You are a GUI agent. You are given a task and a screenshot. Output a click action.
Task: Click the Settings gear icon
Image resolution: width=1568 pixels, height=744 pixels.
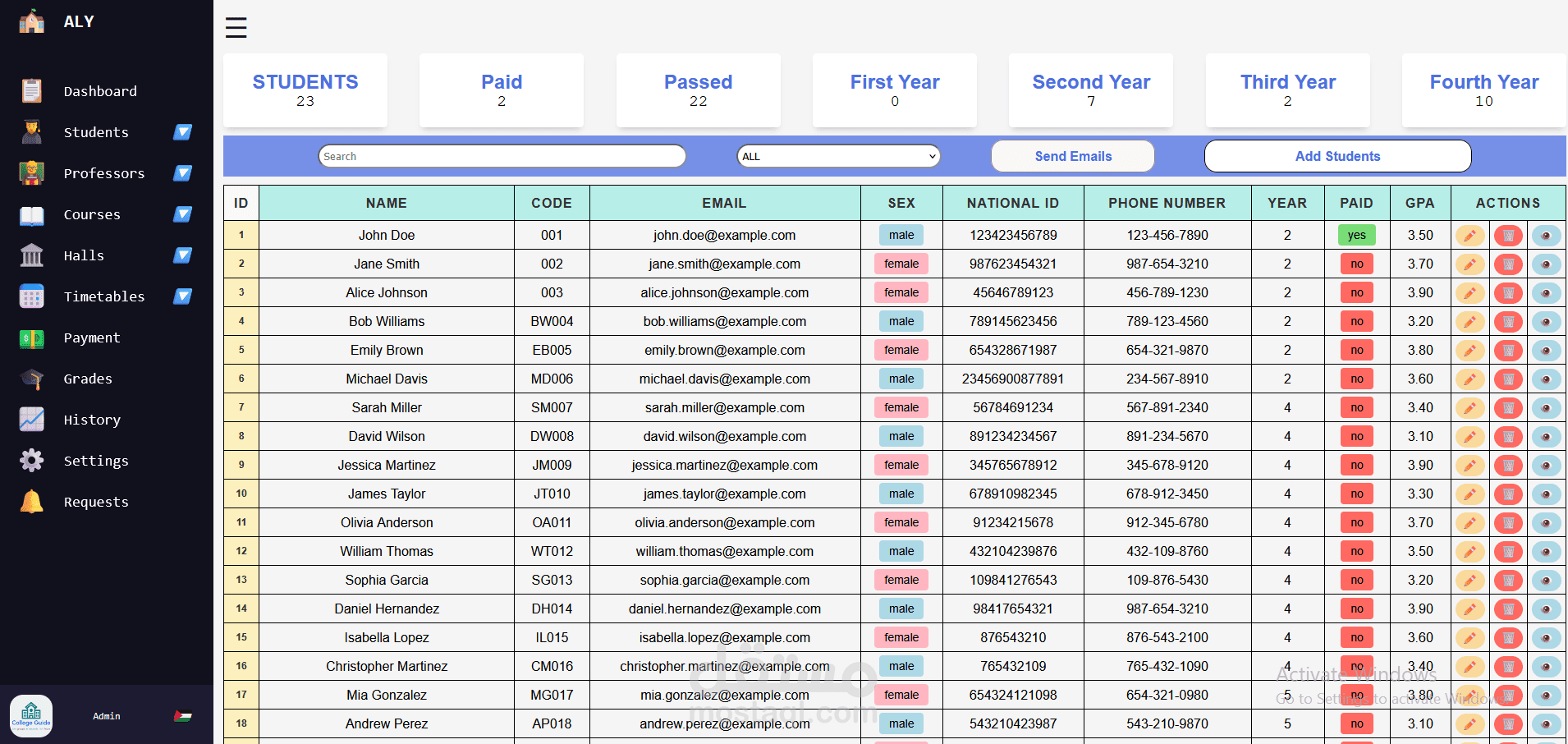(x=32, y=461)
